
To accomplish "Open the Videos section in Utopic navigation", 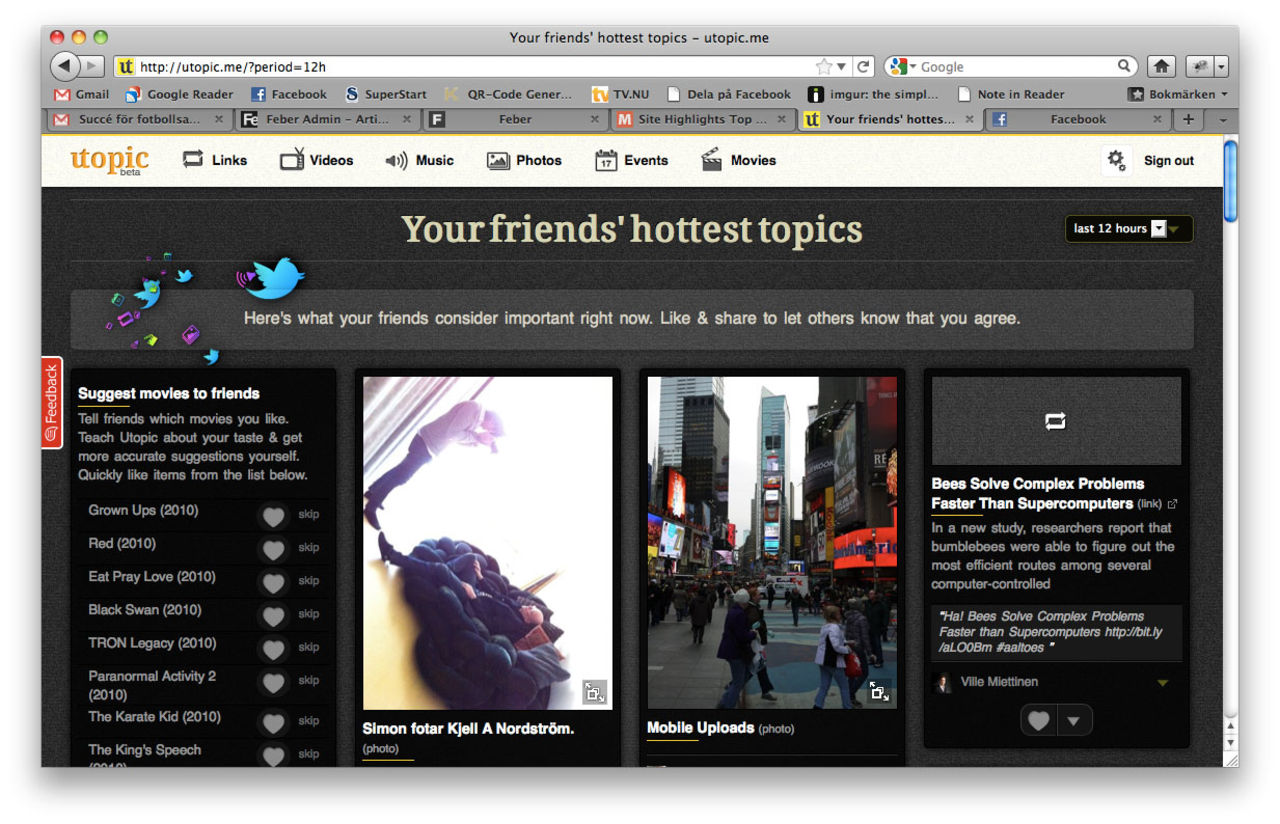I will [317, 160].
